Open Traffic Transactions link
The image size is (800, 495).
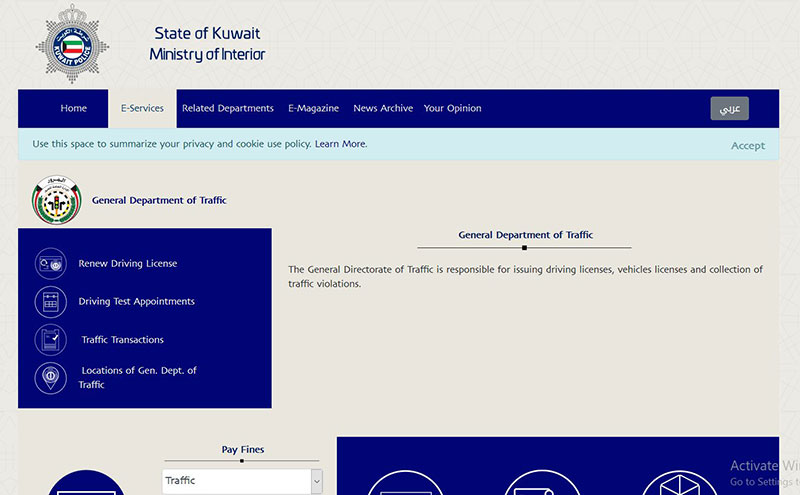(x=122, y=340)
